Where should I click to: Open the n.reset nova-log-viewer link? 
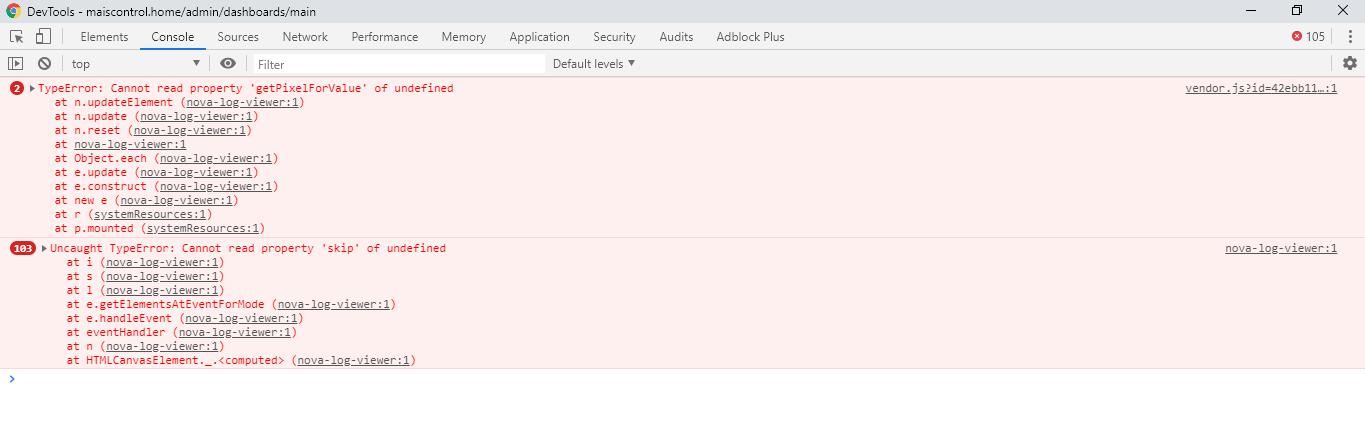point(189,130)
